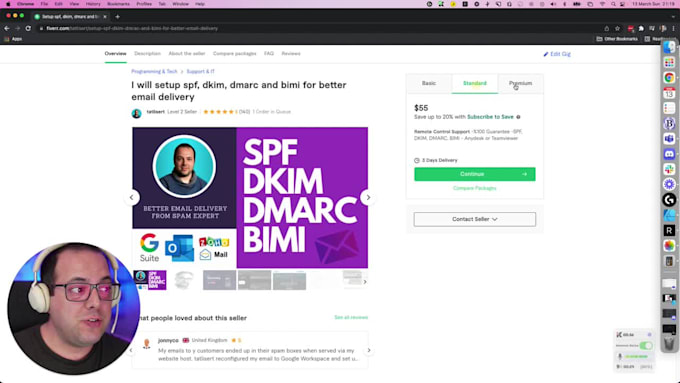This screenshot has height=383, width=680.
Task: Bookmark this page with the star icon
Action: 618,28
